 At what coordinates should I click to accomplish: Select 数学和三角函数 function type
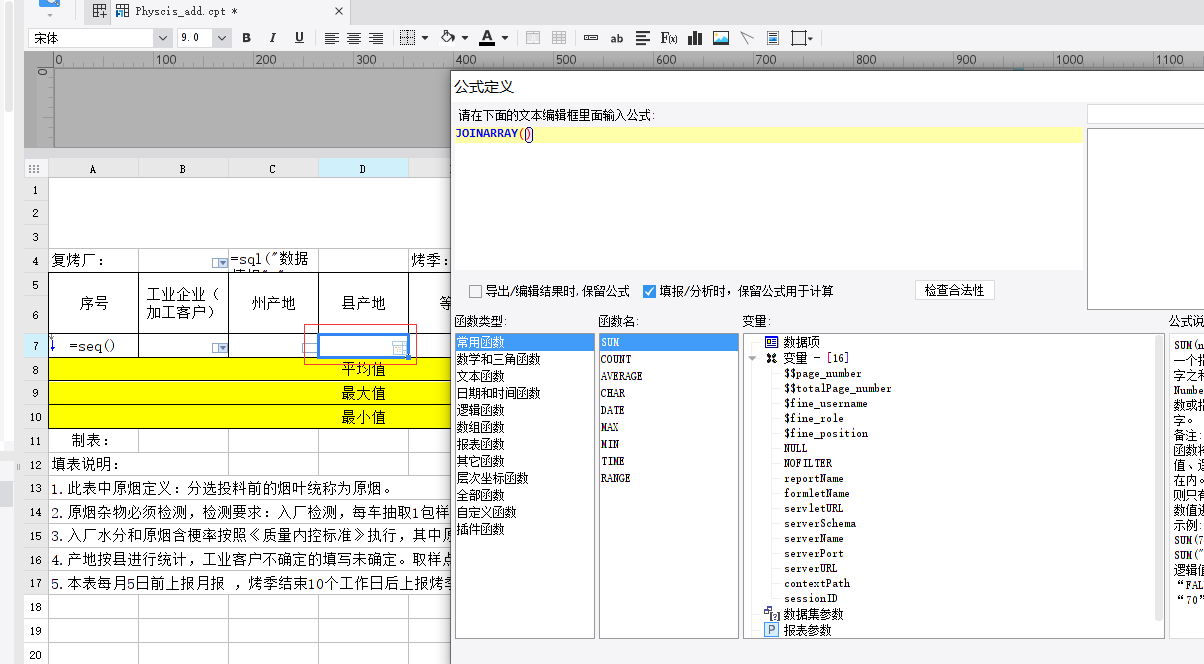click(499, 359)
